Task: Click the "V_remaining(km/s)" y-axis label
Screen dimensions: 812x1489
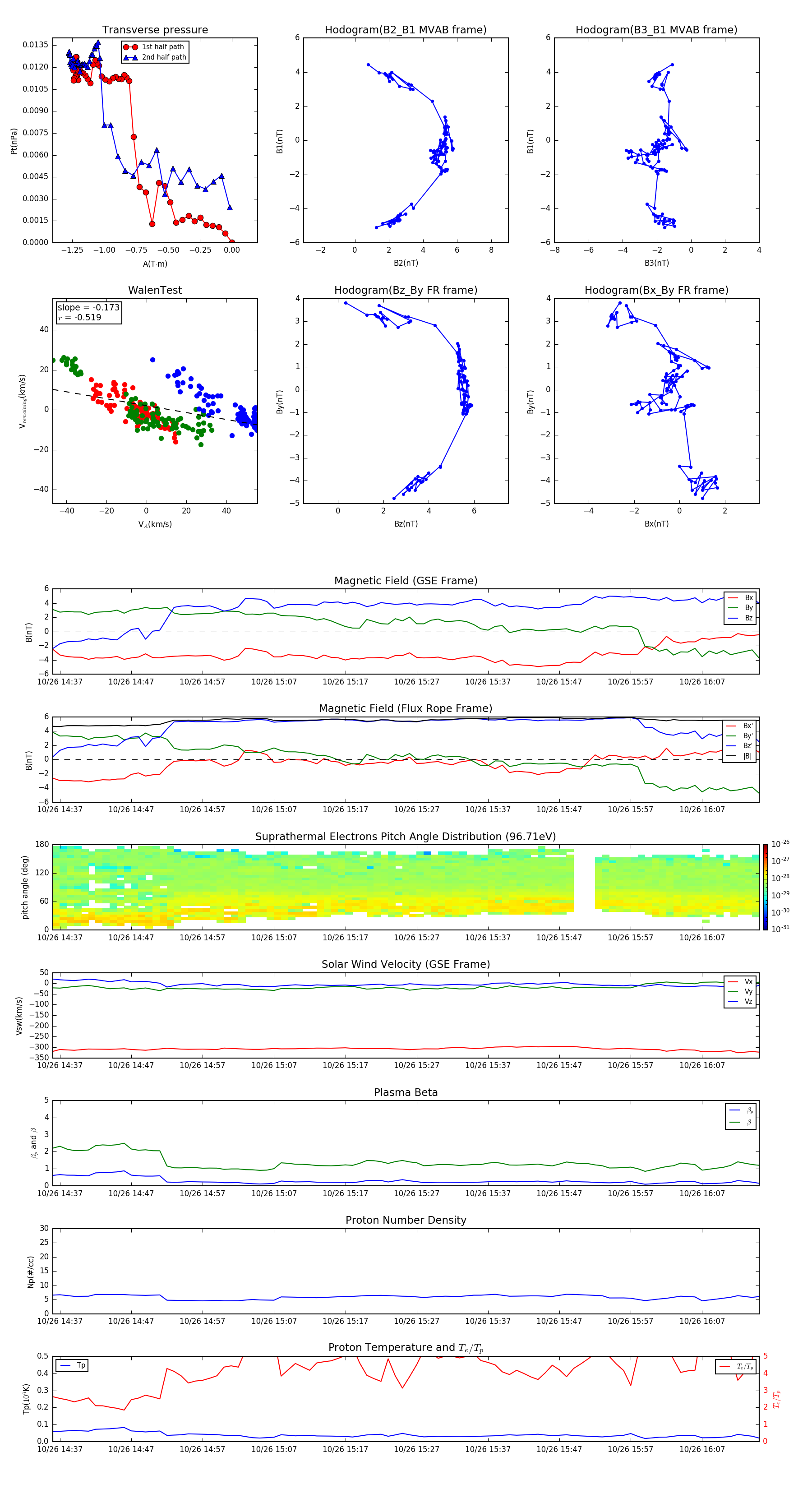Action: 23,401
